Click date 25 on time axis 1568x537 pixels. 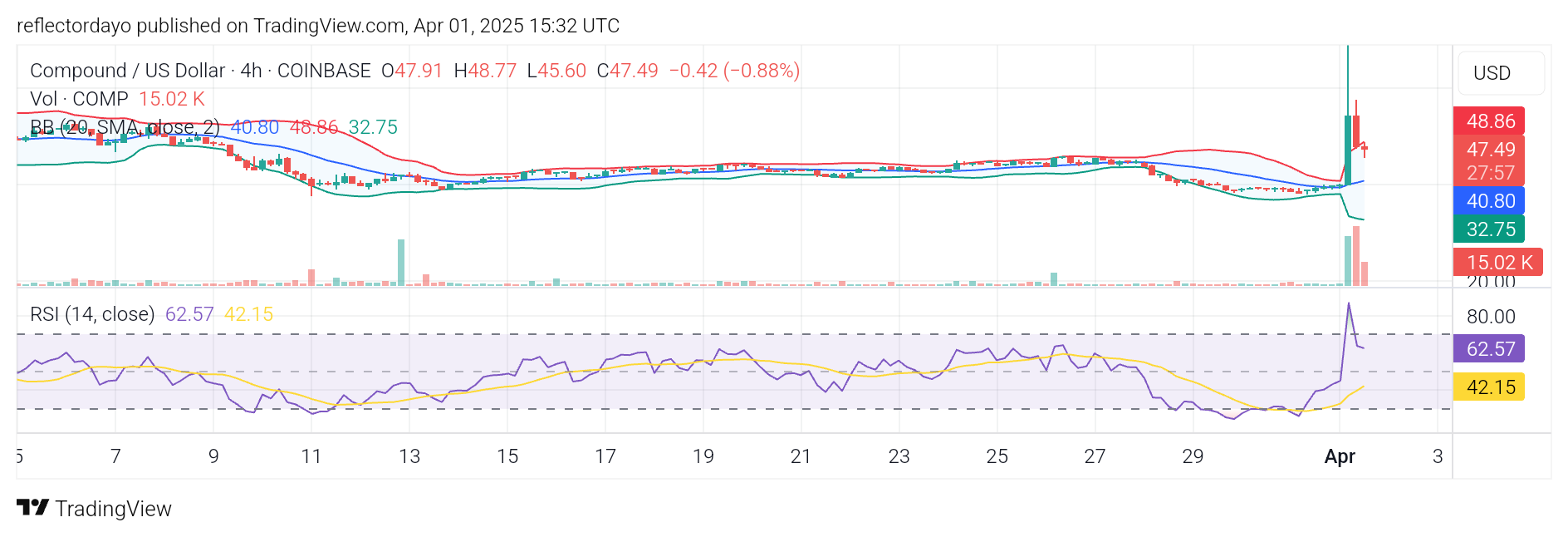point(997,456)
